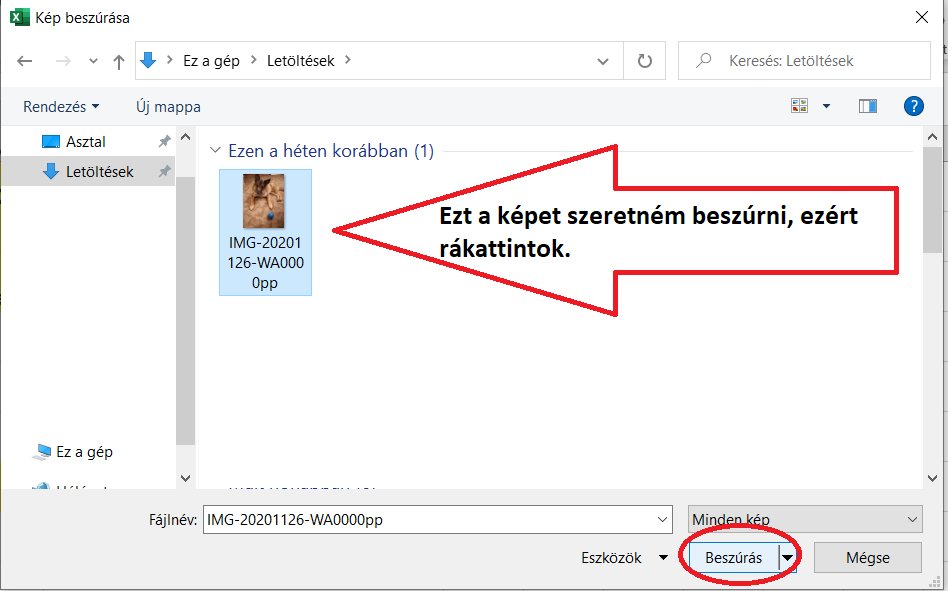This screenshot has width=948, height=591.
Task: Collapse the Ezen a héten korábban group
Action: tap(214, 151)
